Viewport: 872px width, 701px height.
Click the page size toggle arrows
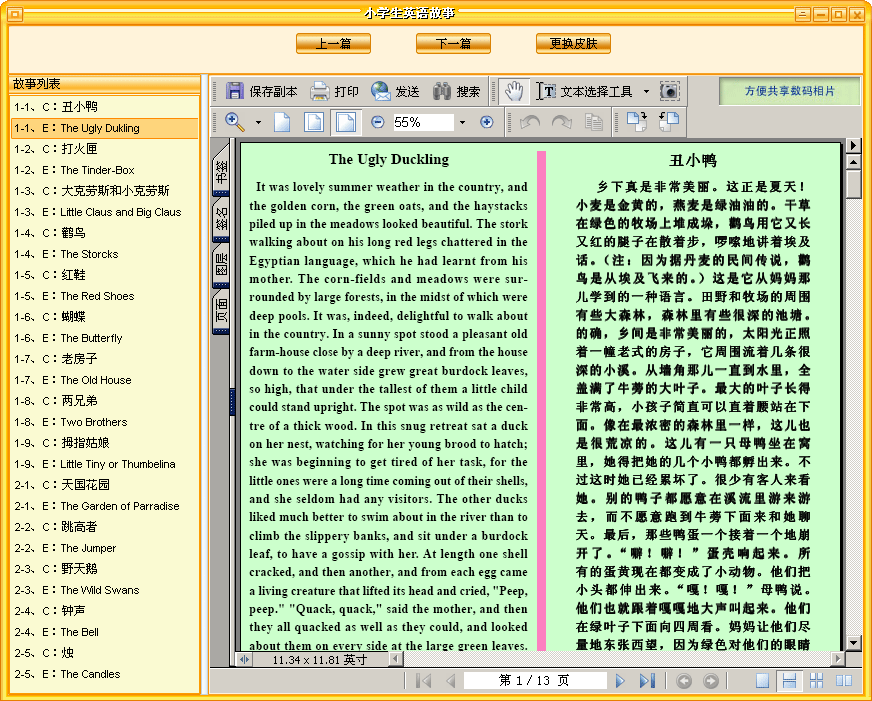click(244, 659)
